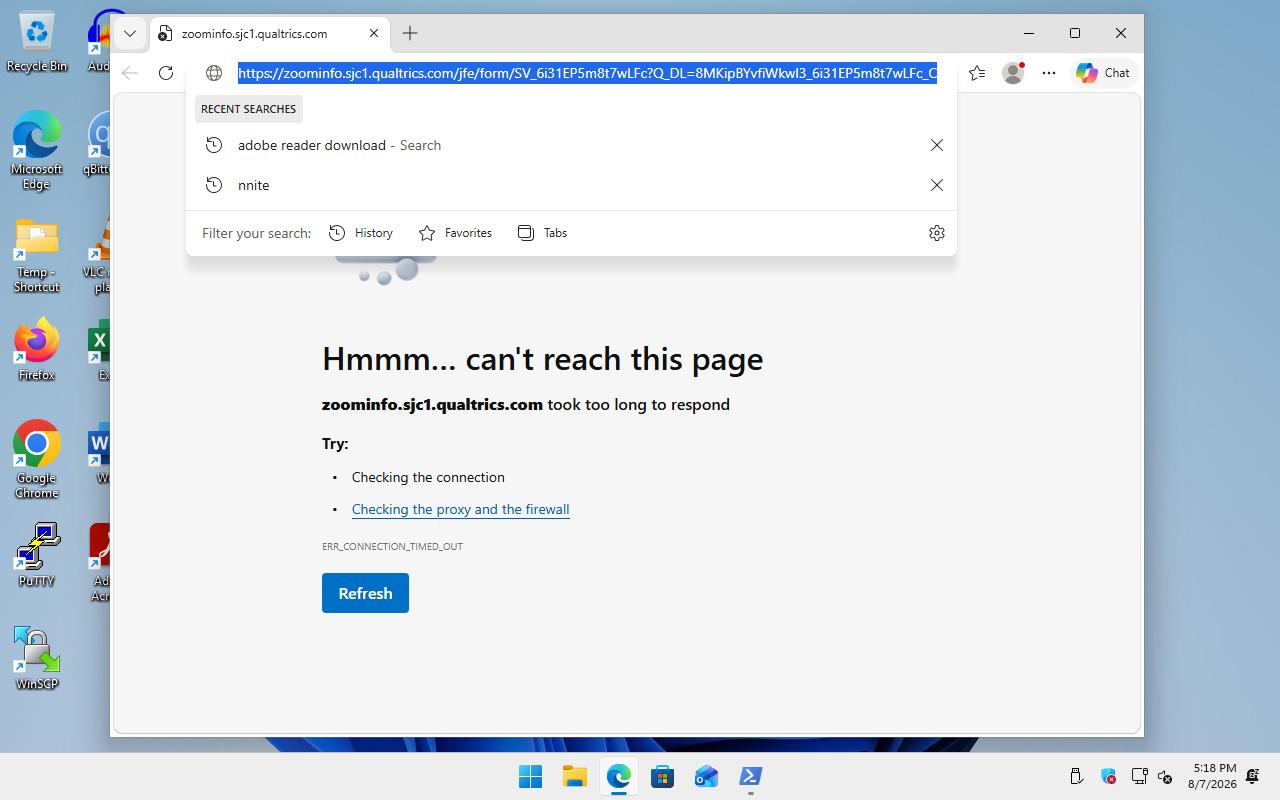Open the notifications bell icon
Screen dimensions: 1280x800
[1253, 776]
